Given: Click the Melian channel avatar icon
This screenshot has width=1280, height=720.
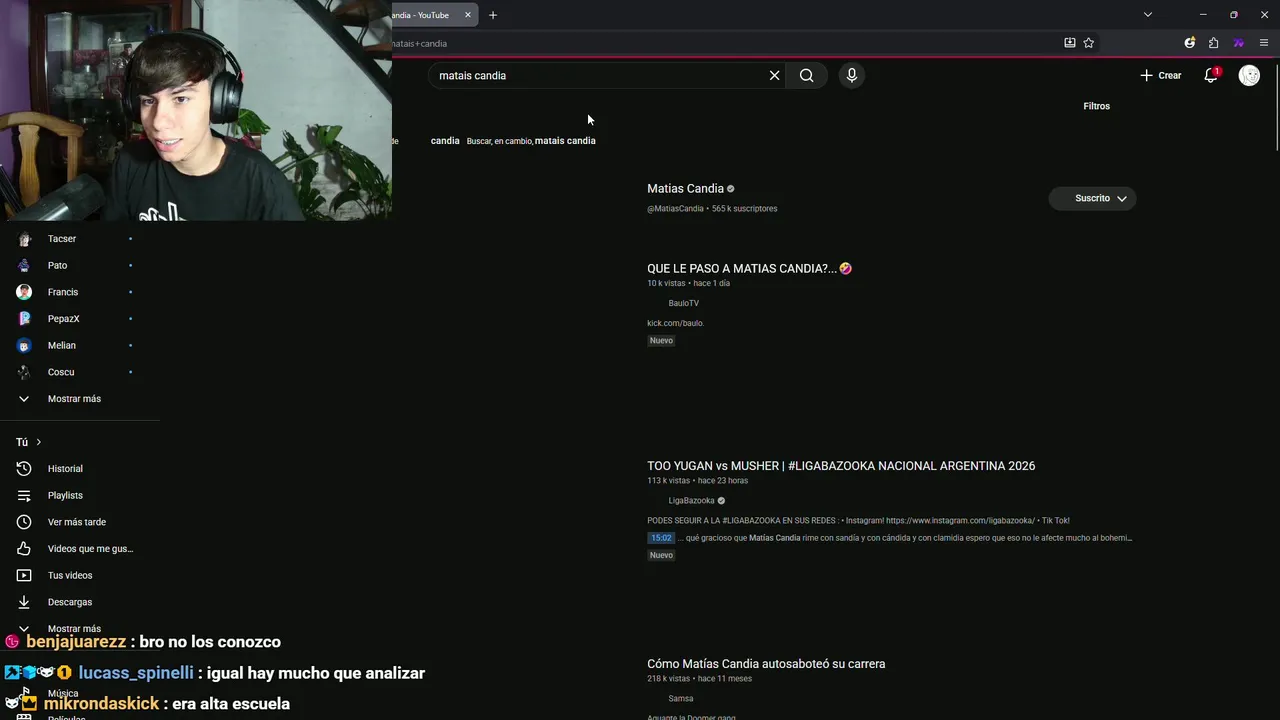Looking at the screenshot, I should tap(24, 345).
